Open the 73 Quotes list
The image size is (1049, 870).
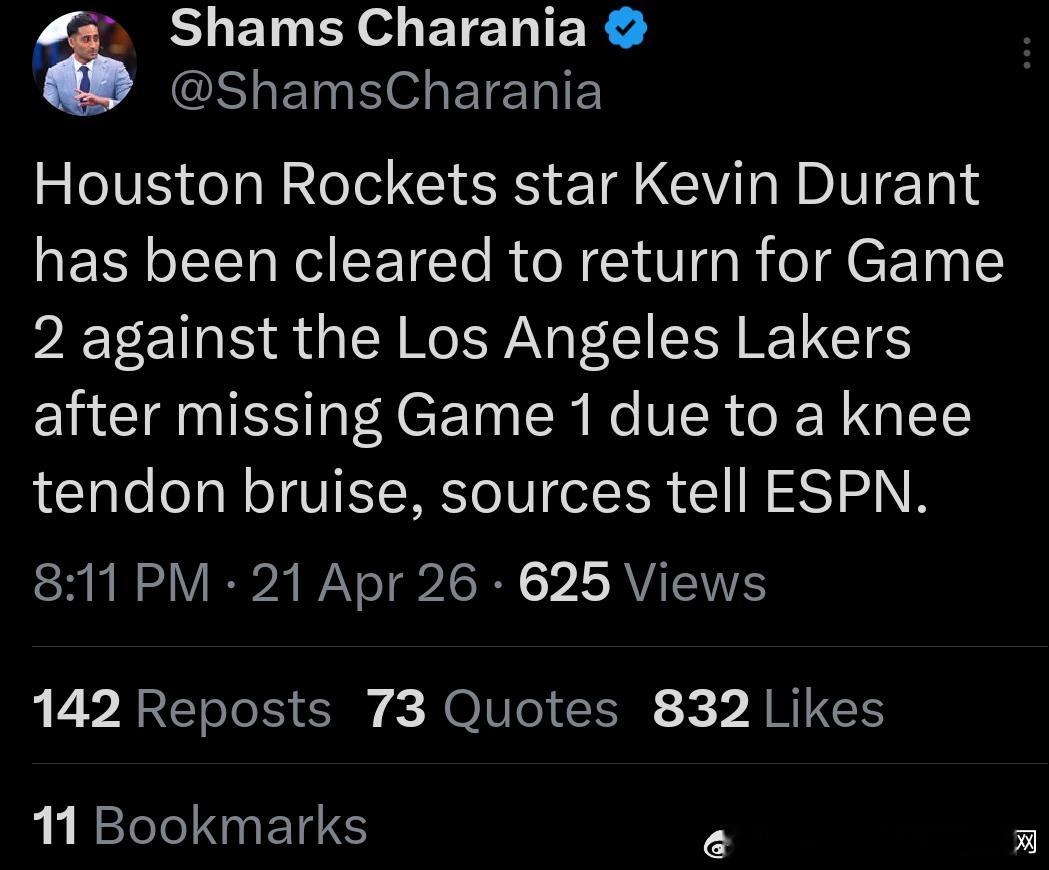click(492, 709)
